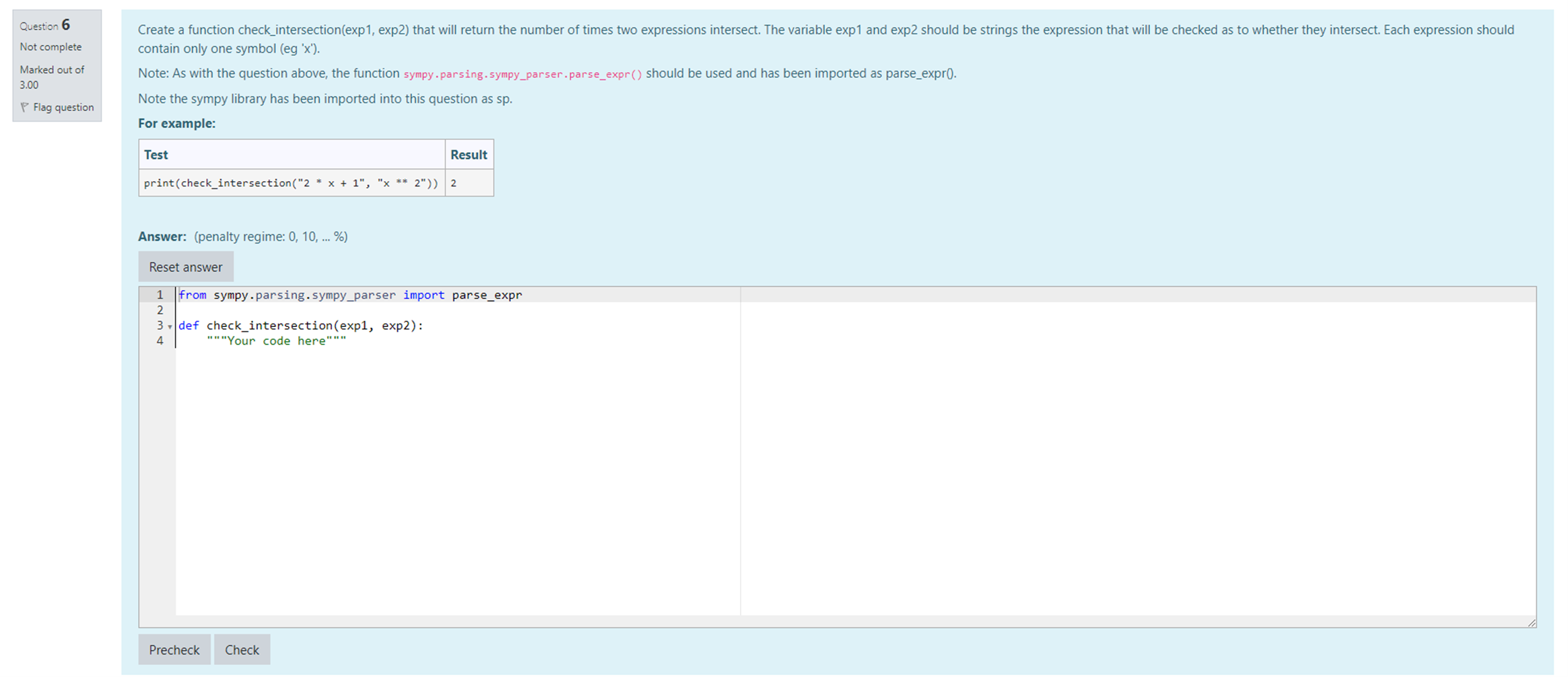Place cursor in the Your code here docstring
Viewport: 1568px width, 677px height.
[x=277, y=341]
